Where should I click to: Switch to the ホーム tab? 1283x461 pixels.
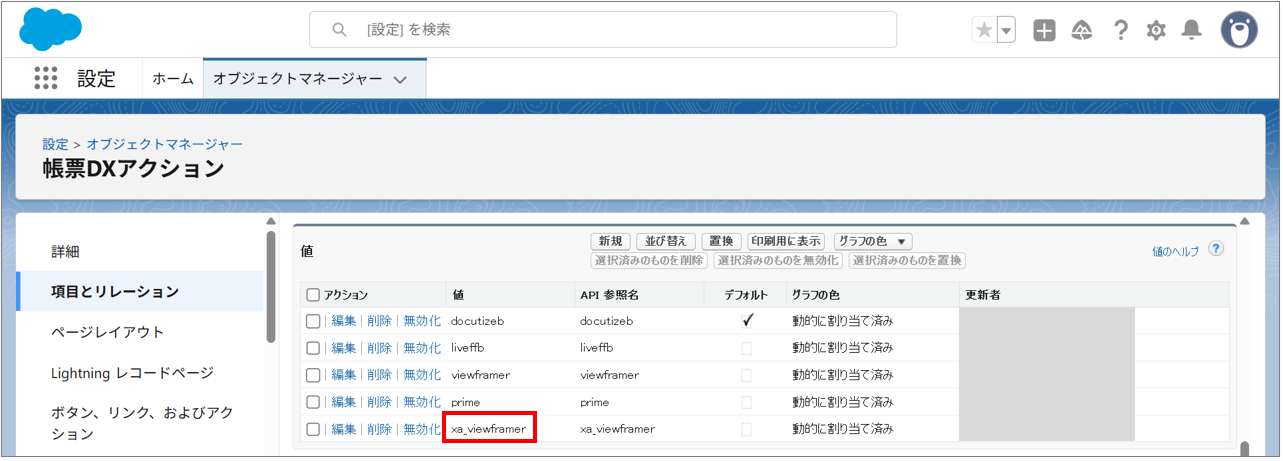(x=173, y=79)
